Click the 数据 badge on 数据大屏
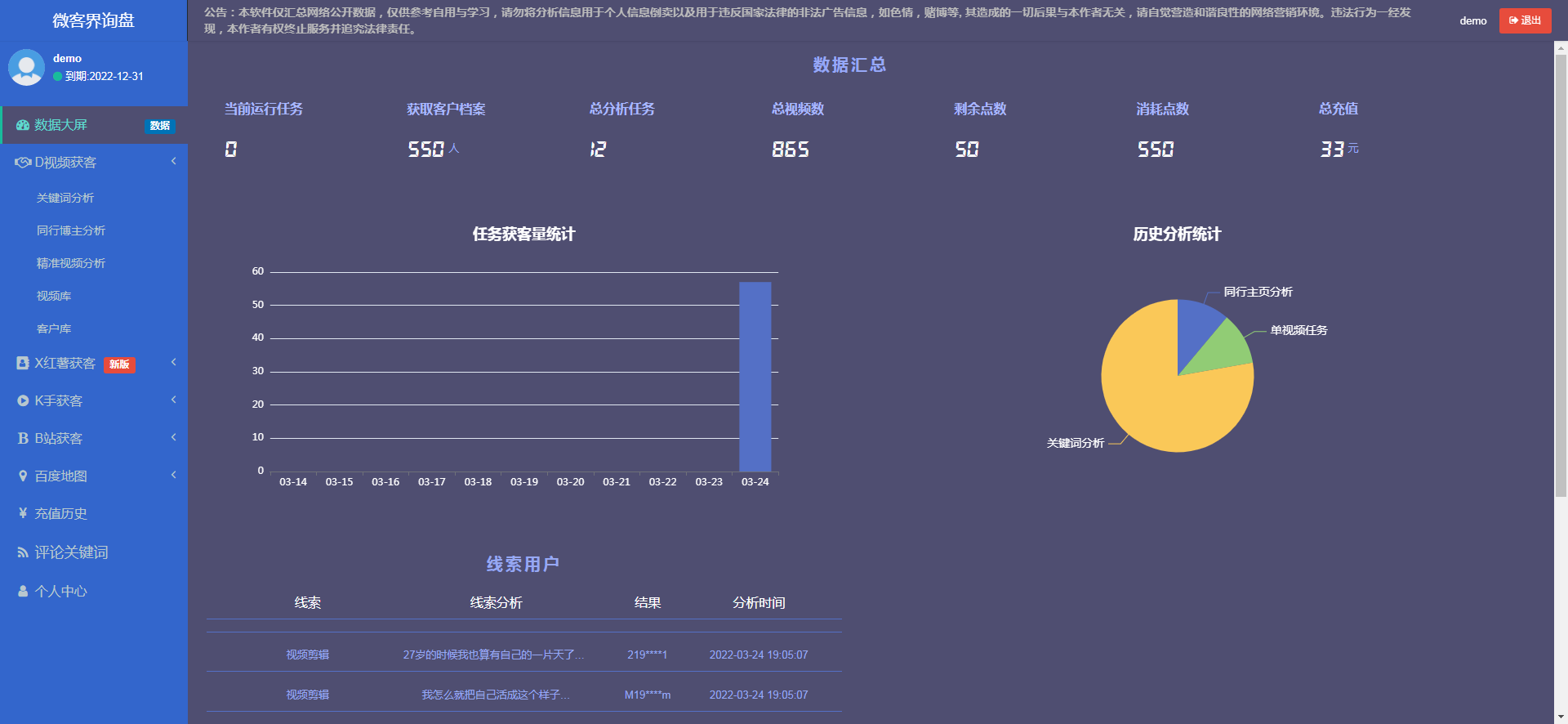This screenshot has width=1568, height=724. (160, 126)
